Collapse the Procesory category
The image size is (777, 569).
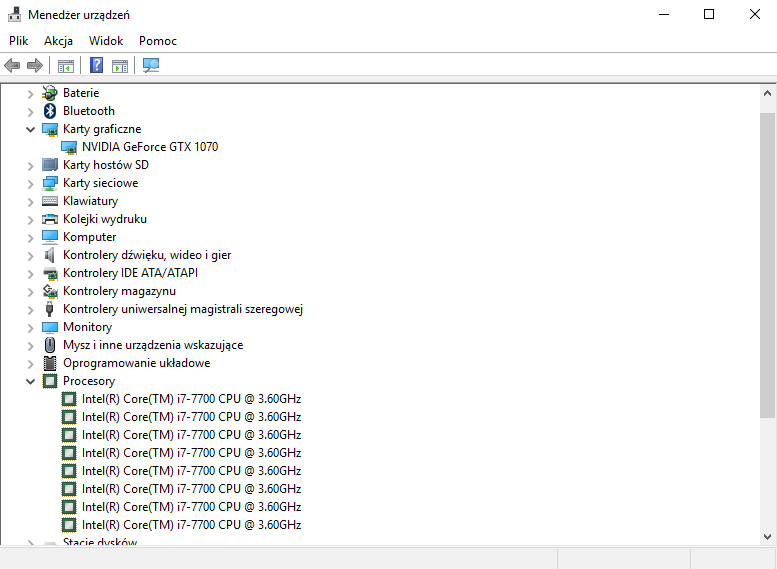coord(30,381)
